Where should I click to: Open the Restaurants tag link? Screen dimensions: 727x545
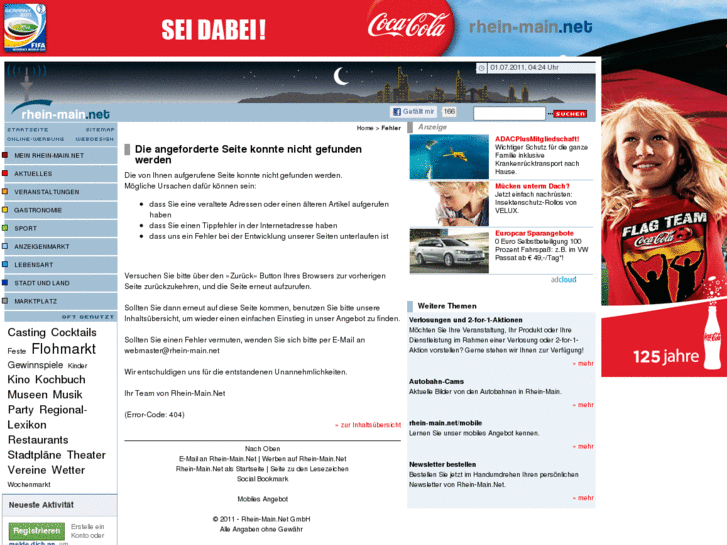click(38, 440)
